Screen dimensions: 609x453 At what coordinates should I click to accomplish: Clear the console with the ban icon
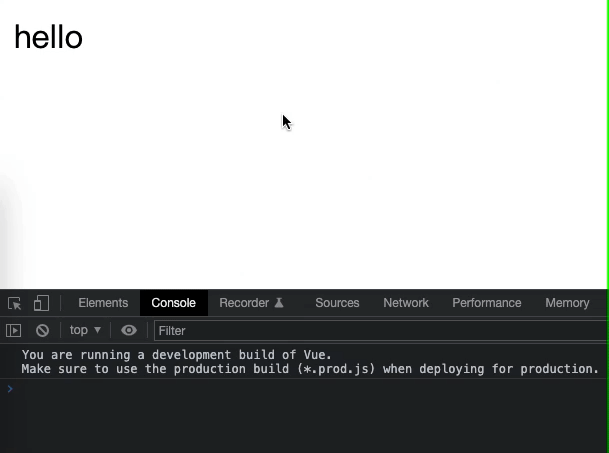[42, 331]
